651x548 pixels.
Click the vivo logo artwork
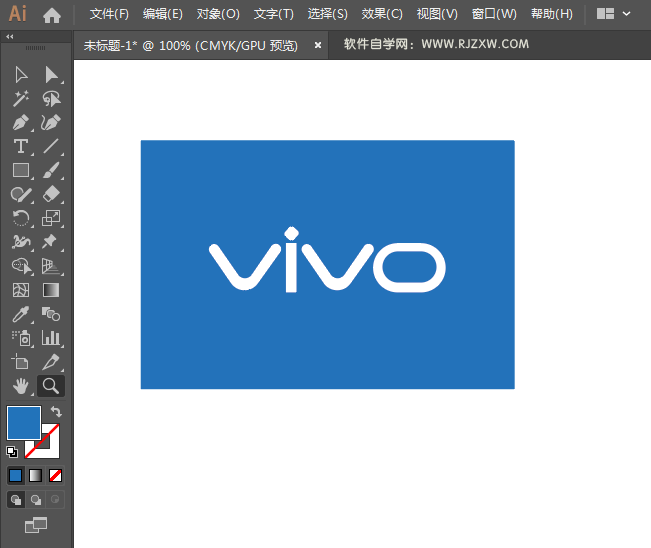coord(327,259)
